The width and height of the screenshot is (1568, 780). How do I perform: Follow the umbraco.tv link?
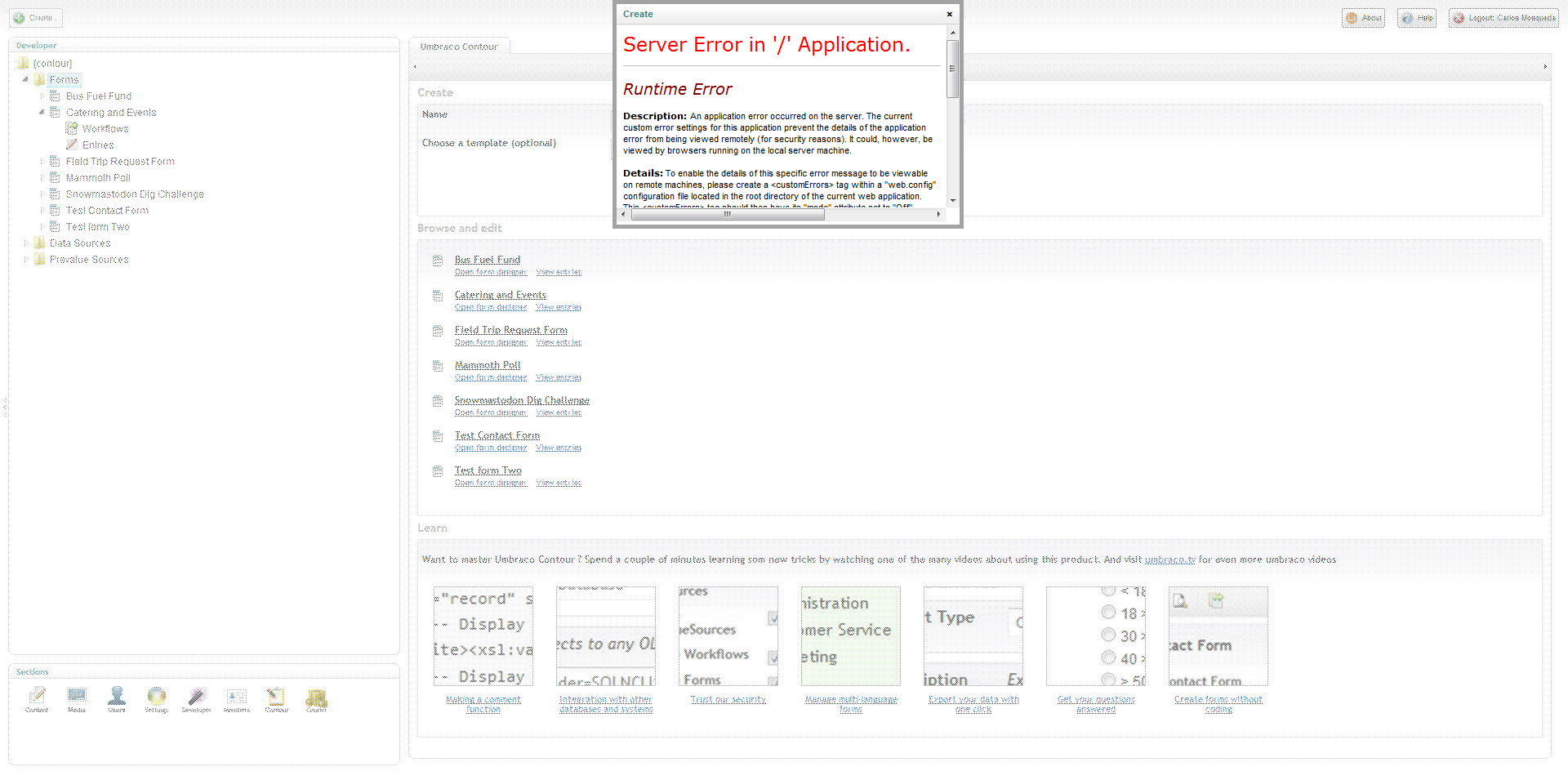point(1170,559)
